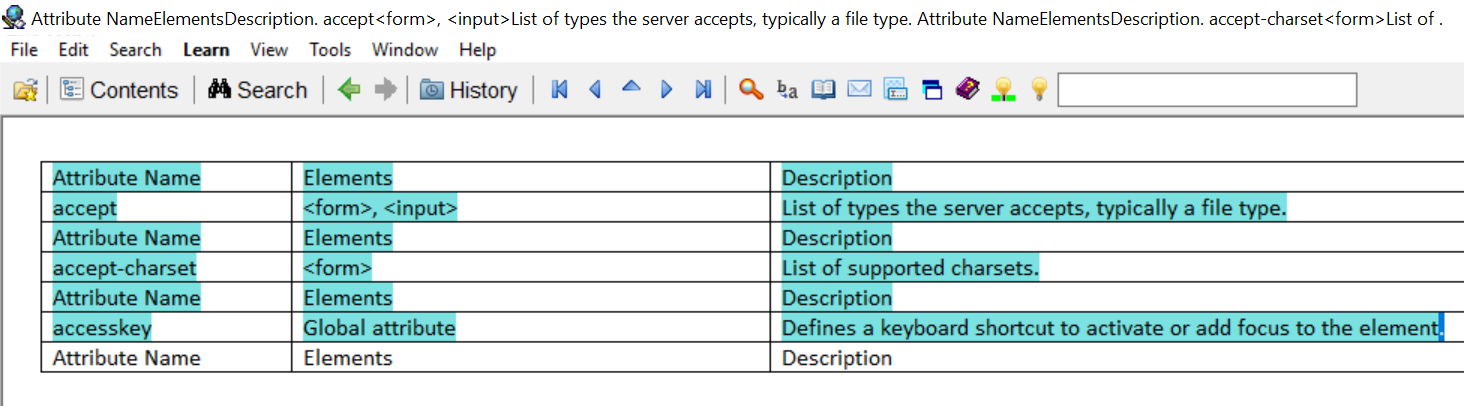Viewport: 1464px width, 406px height.
Task: Open the Search menu
Action: (x=135, y=50)
